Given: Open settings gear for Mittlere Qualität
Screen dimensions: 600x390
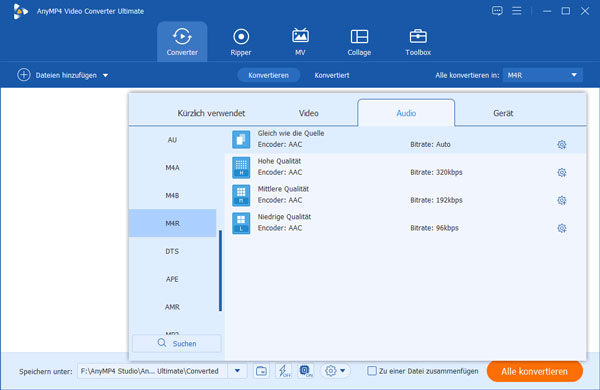Looking at the screenshot, I should (561, 201).
